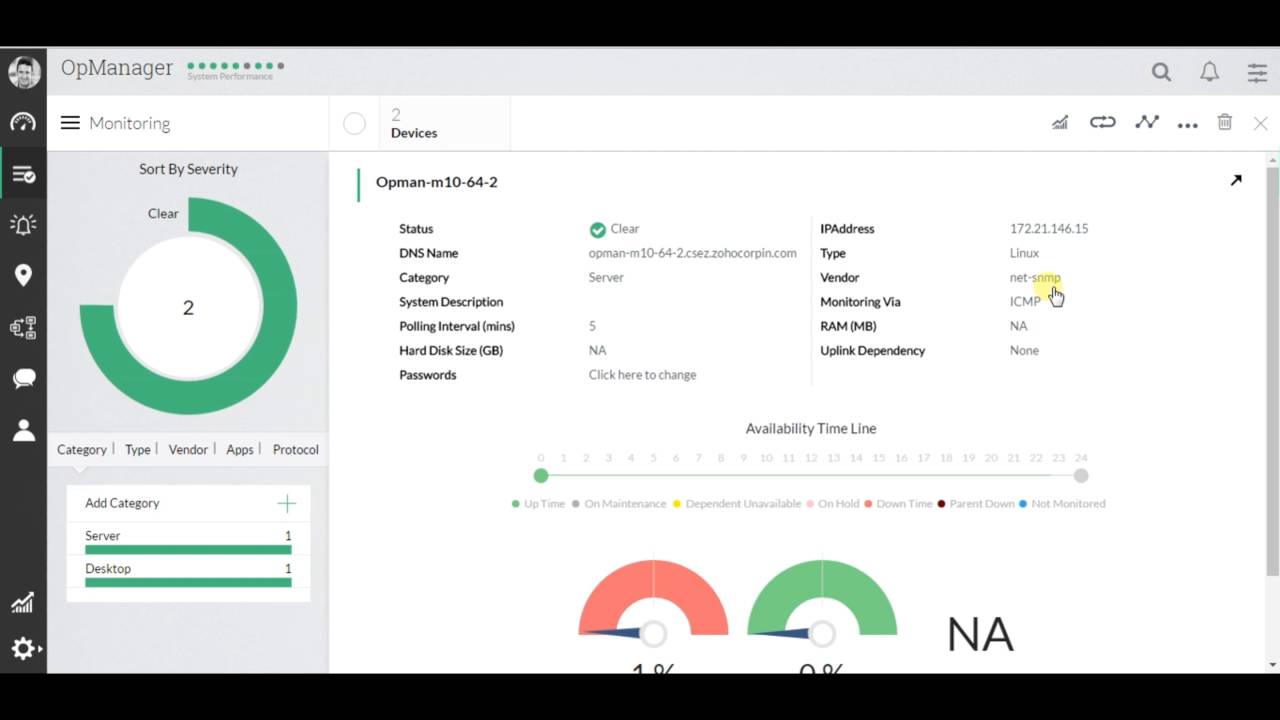Click the On Maintenance legend entry
The height and width of the screenshot is (720, 1280).
pyautogui.click(x=619, y=504)
